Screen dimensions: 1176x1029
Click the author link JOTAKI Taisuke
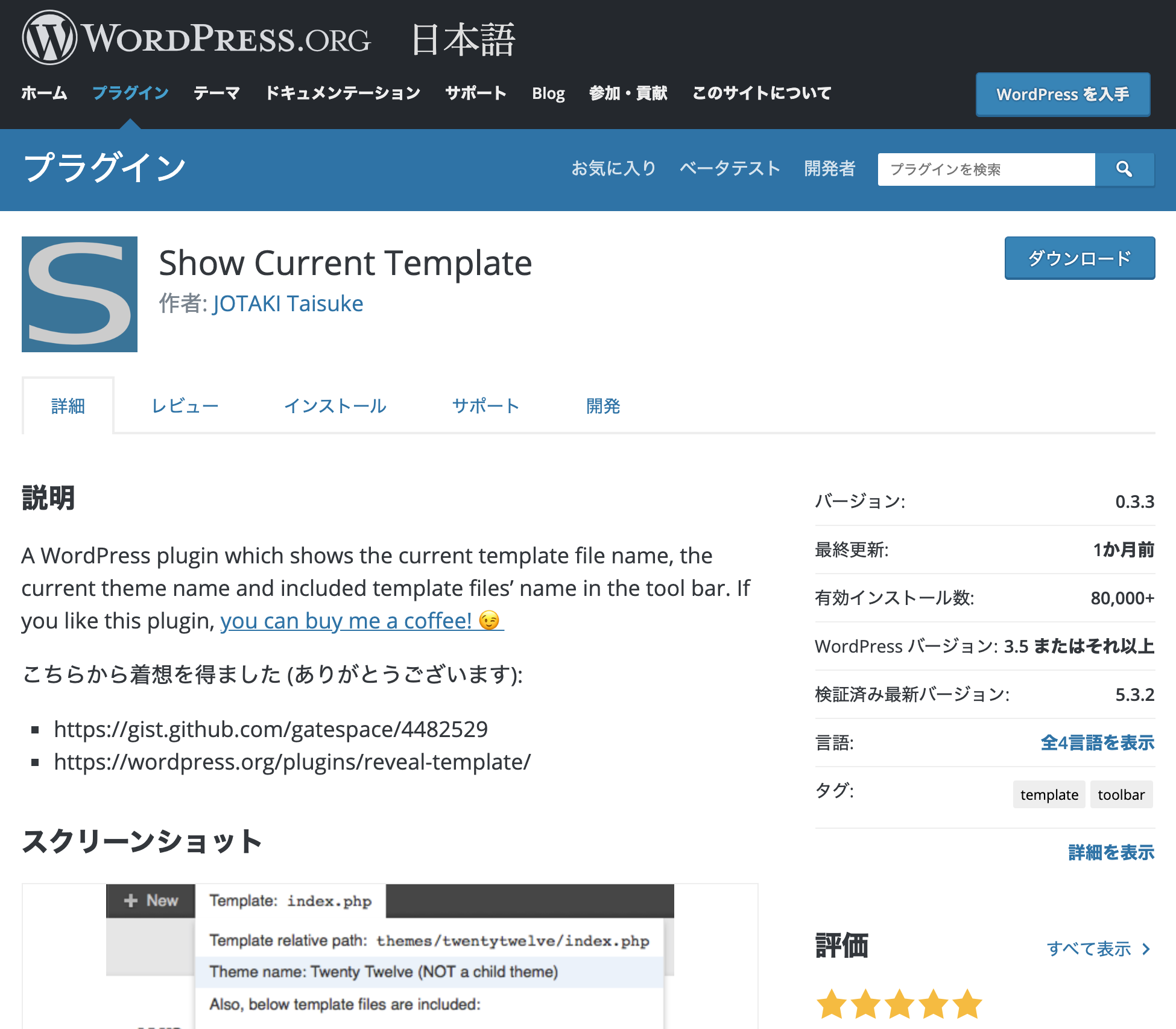pyautogui.click(x=288, y=303)
